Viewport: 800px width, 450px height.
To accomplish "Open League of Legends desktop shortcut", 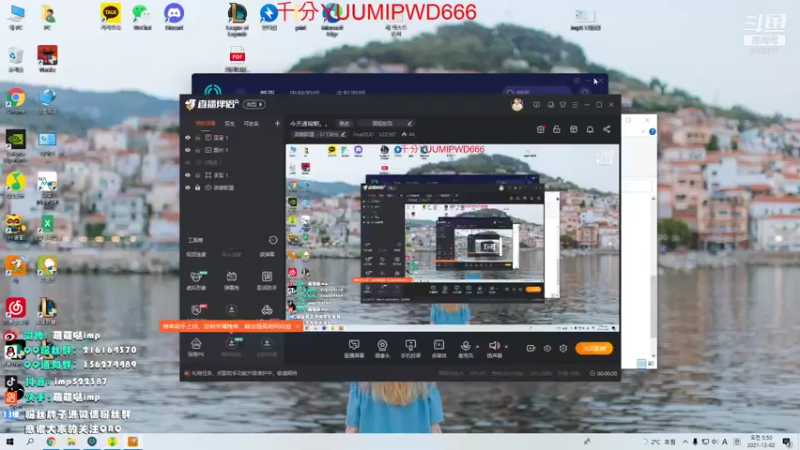I will tap(237, 19).
